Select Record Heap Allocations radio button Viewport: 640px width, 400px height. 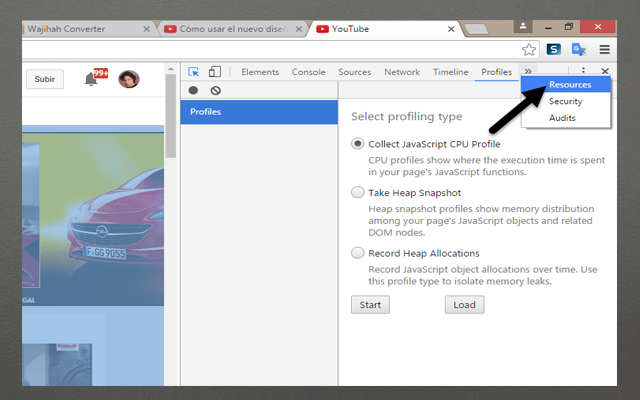[x=358, y=253]
